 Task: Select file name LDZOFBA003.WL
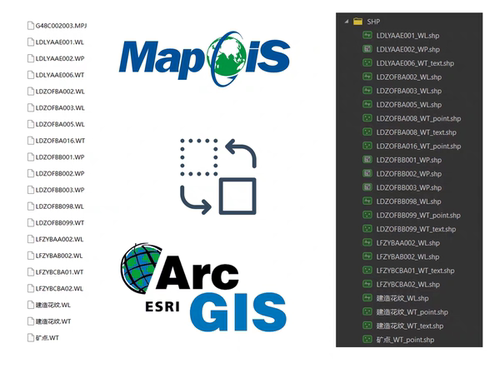click(60, 108)
